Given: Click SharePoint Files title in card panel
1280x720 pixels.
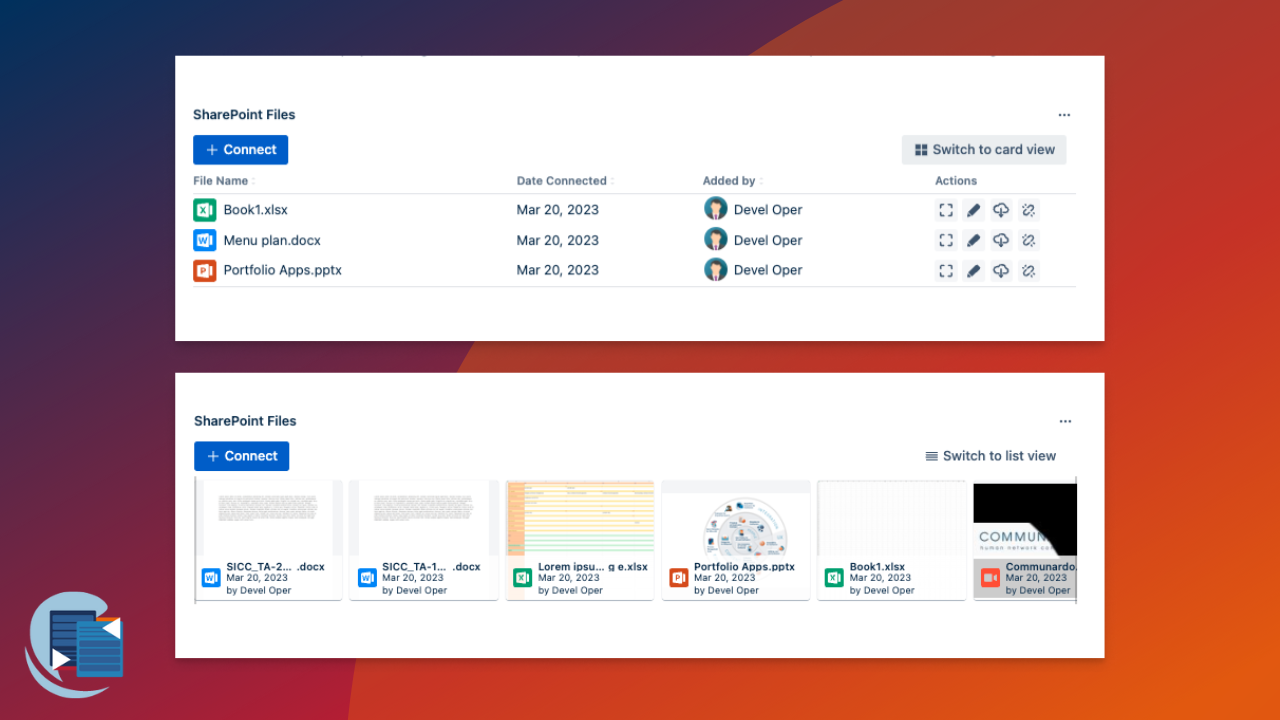Looking at the screenshot, I should [x=245, y=421].
